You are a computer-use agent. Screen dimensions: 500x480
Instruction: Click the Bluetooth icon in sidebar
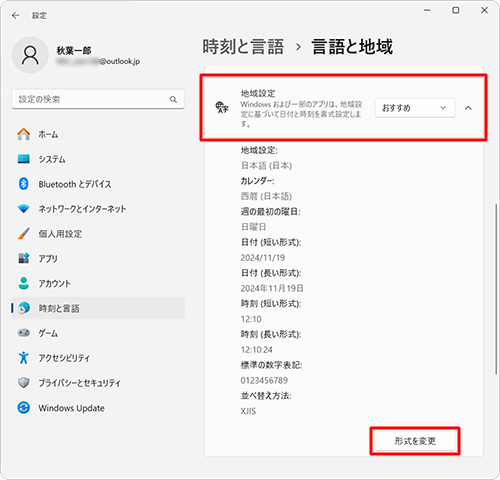coord(24,184)
